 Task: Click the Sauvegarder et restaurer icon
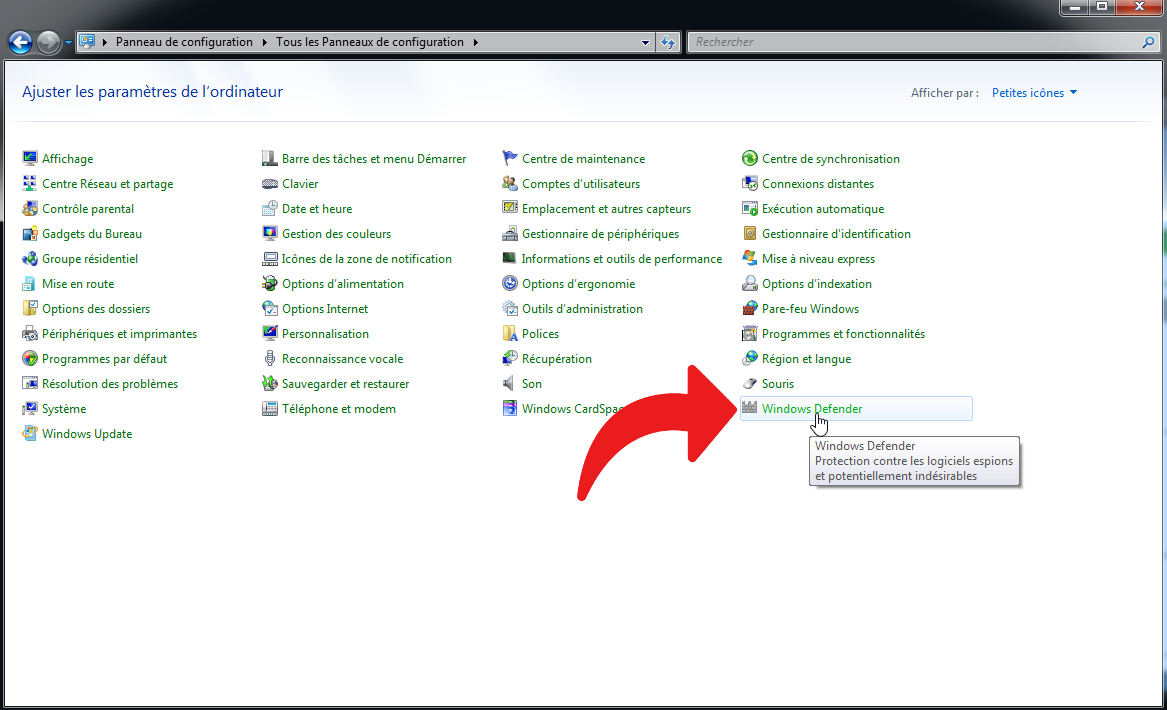click(x=269, y=383)
